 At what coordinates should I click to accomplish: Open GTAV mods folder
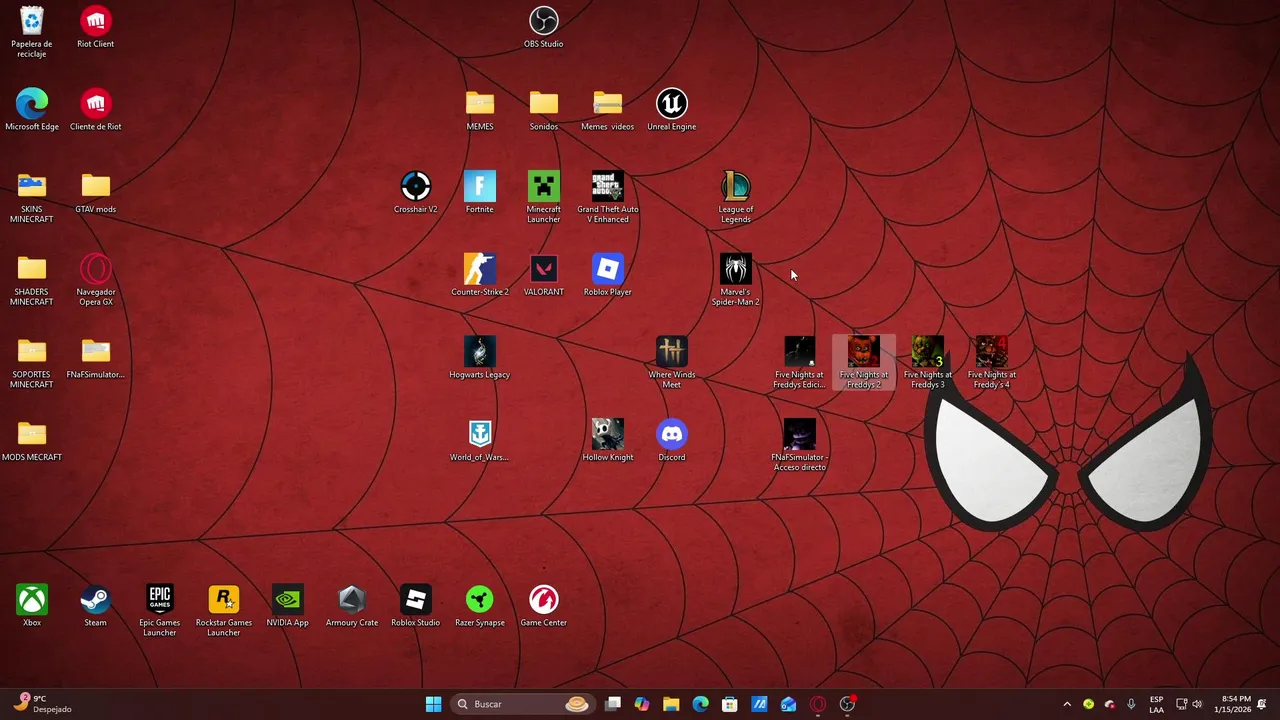click(95, 193)
